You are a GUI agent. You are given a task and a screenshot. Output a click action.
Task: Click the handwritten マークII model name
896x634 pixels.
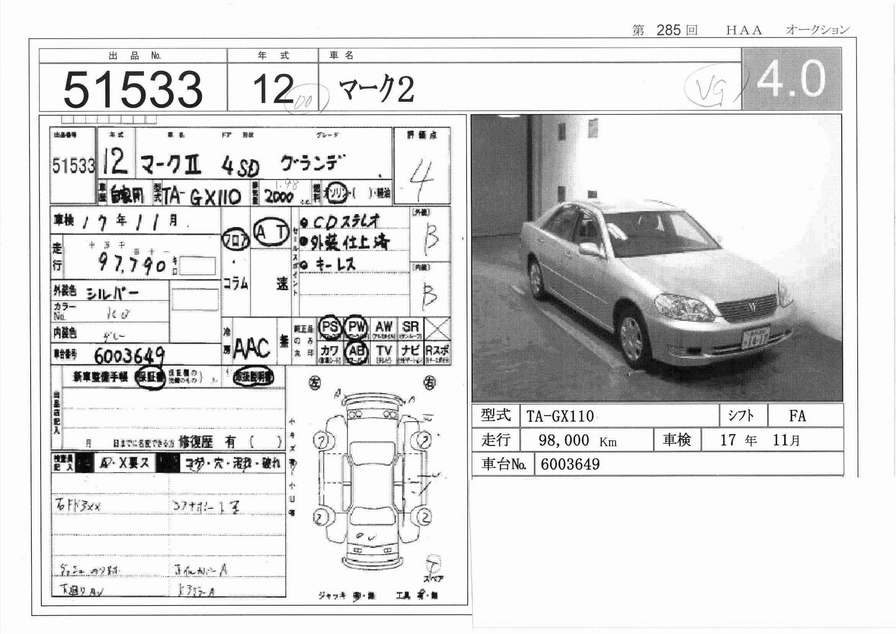click(x=171, y=164)
